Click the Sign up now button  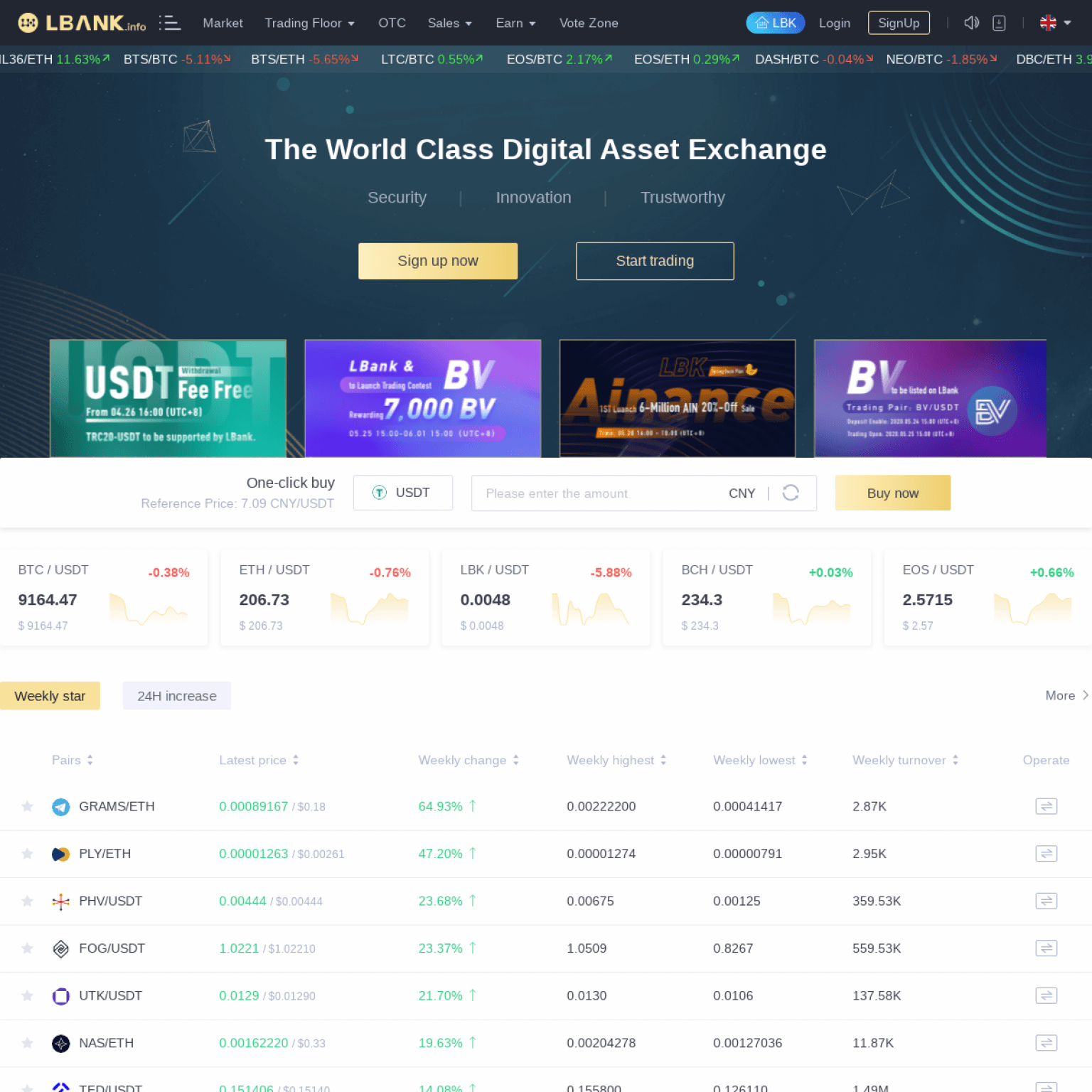[438, 261]
